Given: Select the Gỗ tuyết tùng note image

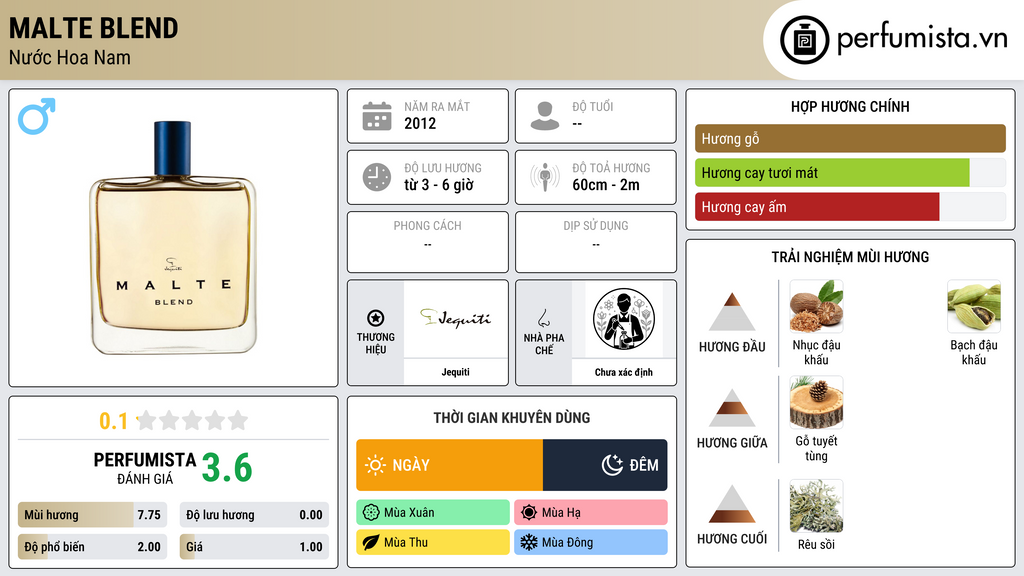Looking at the screenshot, I should [816, 402].
